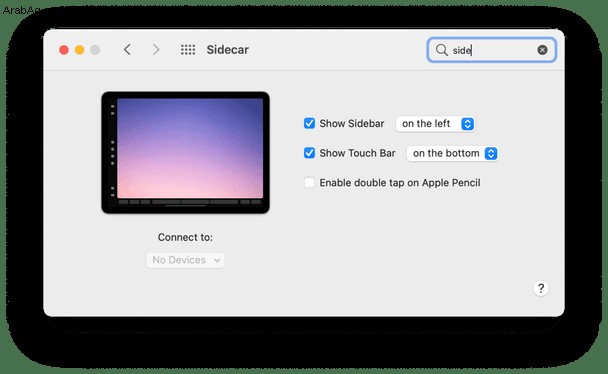Go forward with the right chevron arrow
This screenshot has width=608, height=374.
[156, 50]
